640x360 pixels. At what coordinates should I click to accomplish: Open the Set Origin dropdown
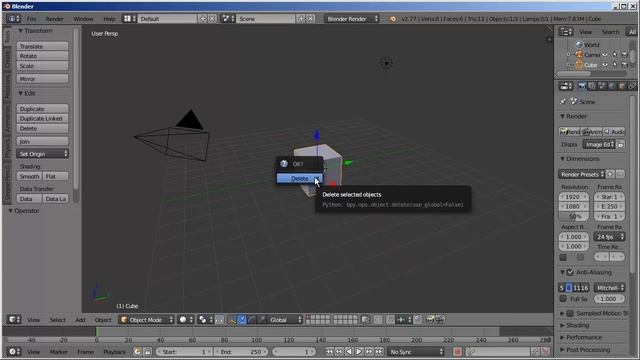42,154
